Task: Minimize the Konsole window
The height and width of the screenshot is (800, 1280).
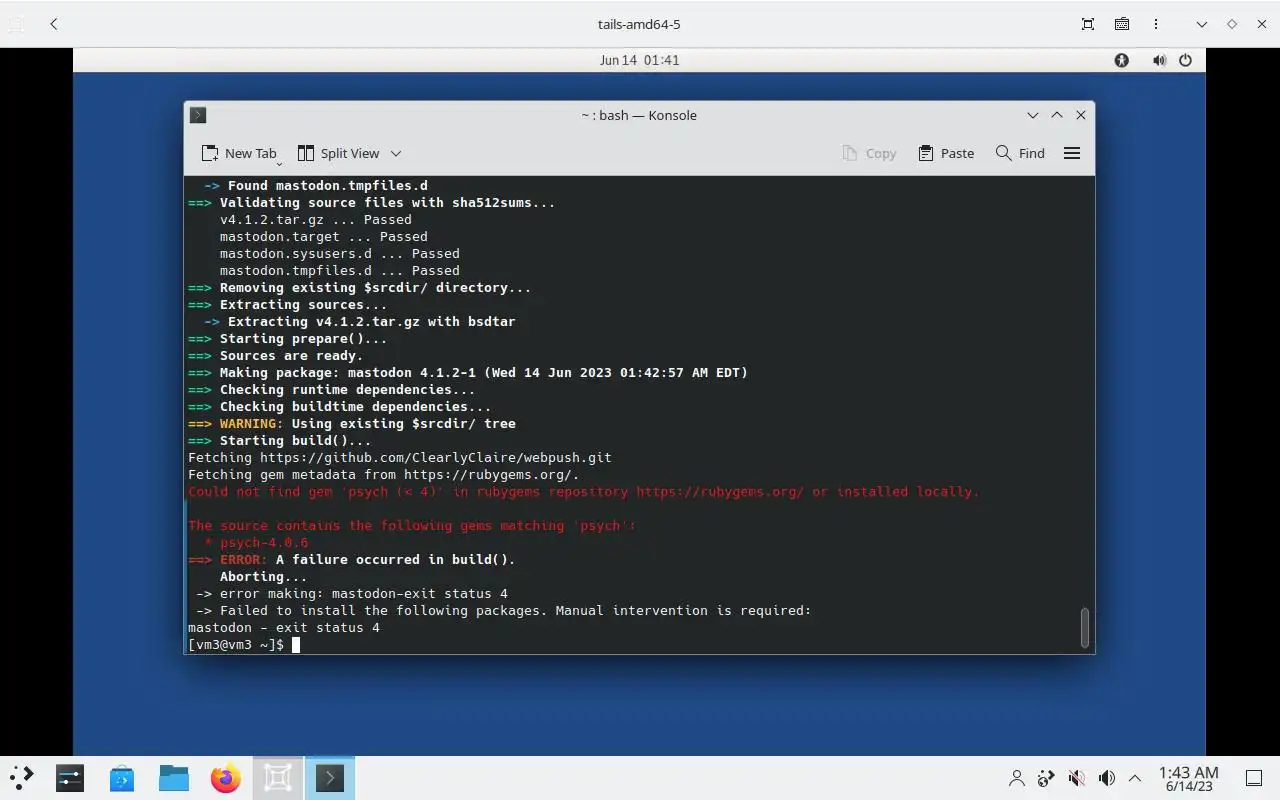Action: coord(1033,115)
